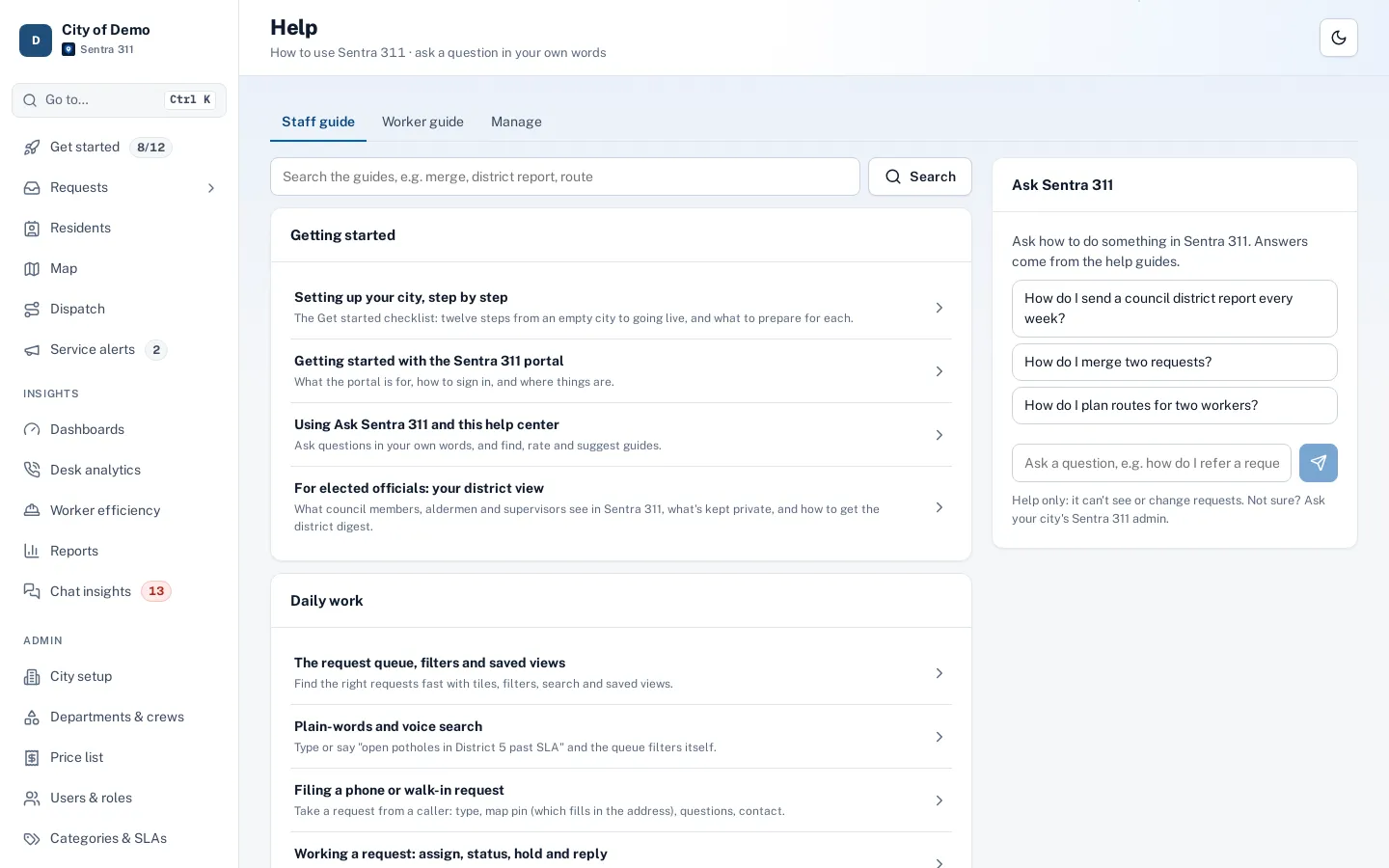Click the 8/12 Get started badge

(x=150, y=148)
